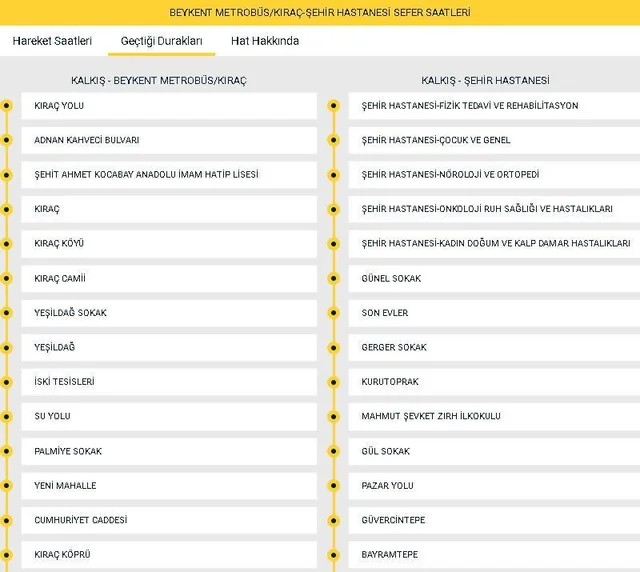The image size is (640, 572).
Task: Click the stop marker dot beside PAZAR YOLU
Action: coord(334,486)
